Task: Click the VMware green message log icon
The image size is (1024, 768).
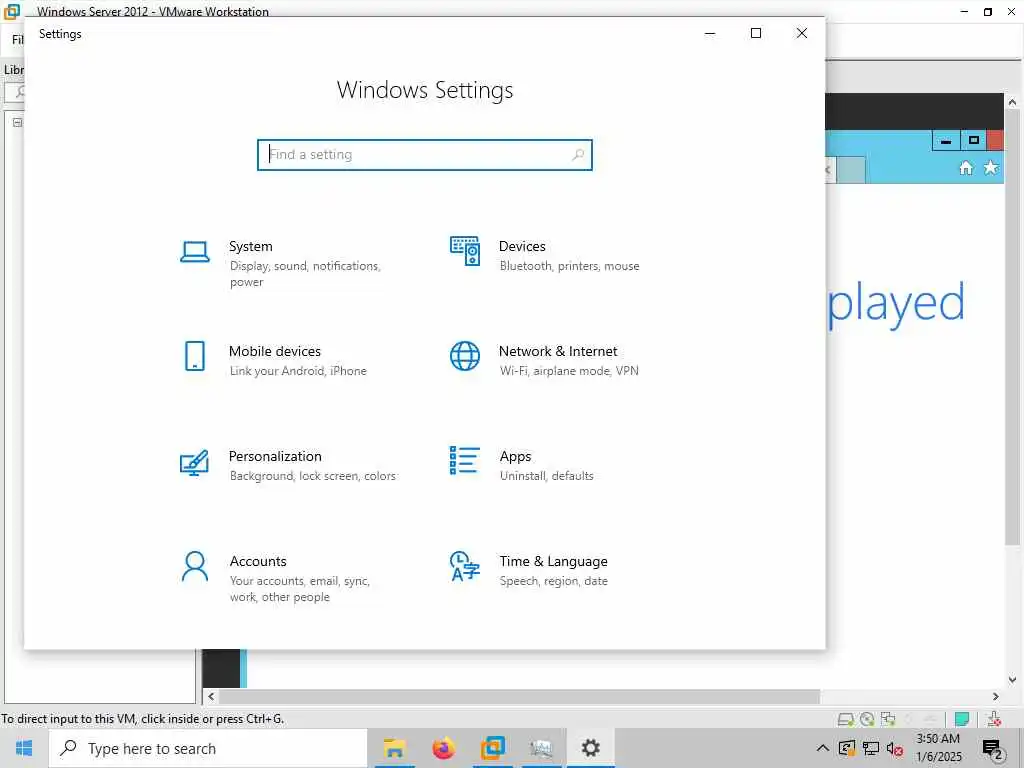Action: tap(962, 719)
